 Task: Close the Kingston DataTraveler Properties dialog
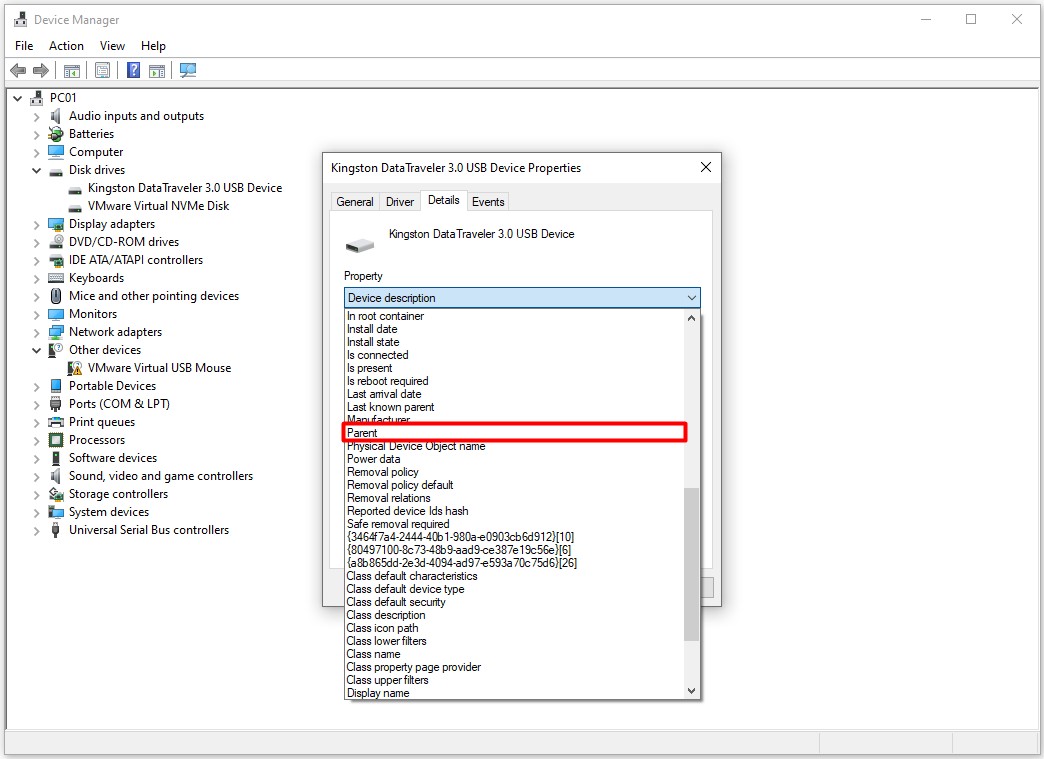[x=706, y=167]
